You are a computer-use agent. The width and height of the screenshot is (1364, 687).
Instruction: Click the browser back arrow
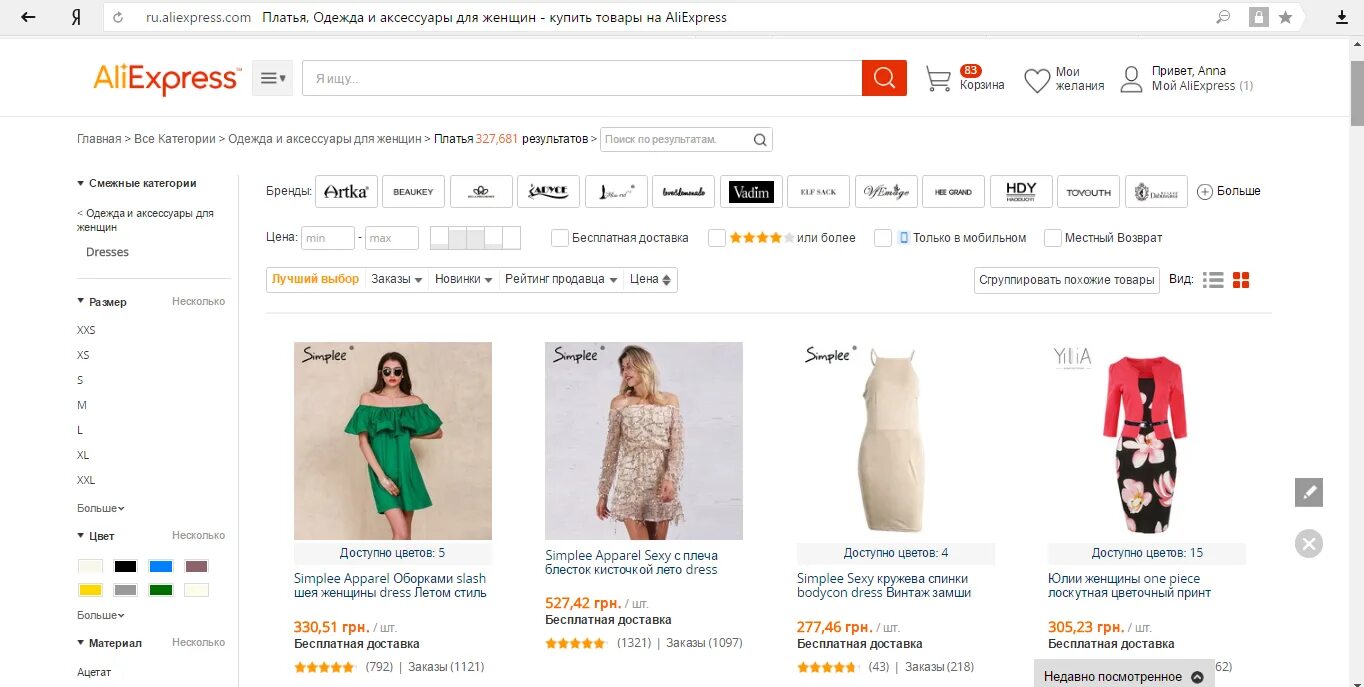[28, 17]
